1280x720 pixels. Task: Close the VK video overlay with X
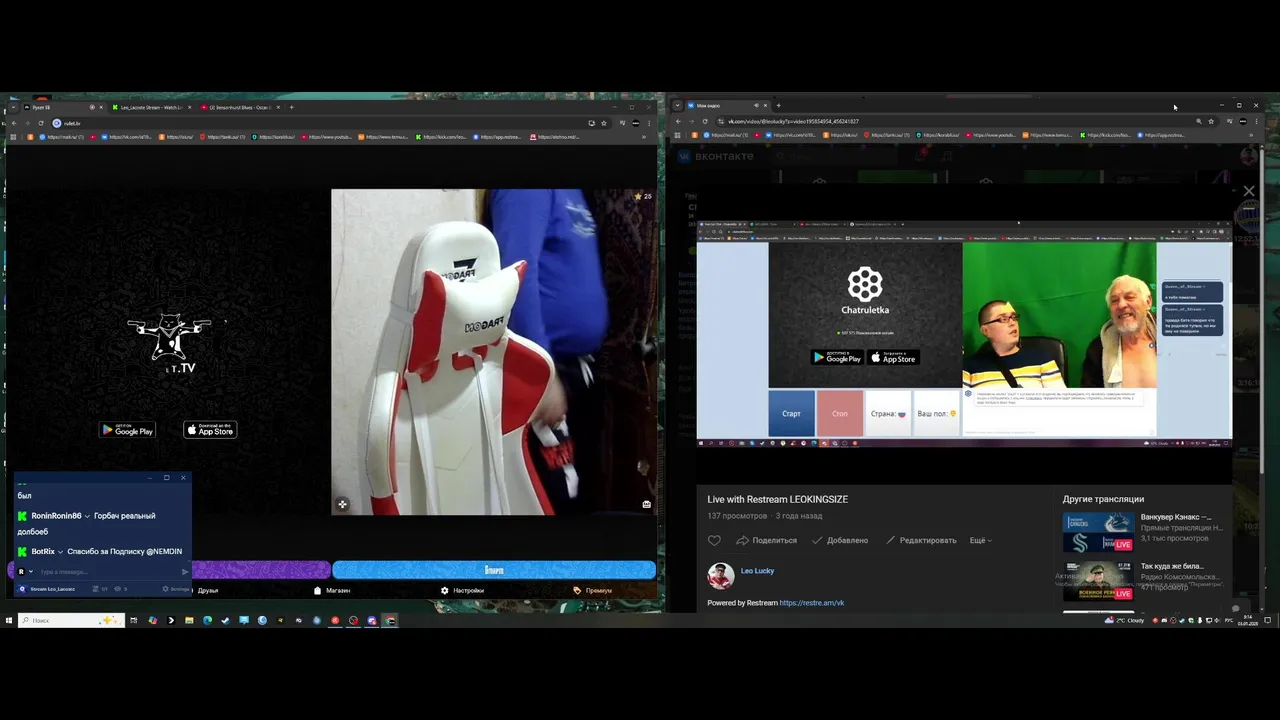1249,191
